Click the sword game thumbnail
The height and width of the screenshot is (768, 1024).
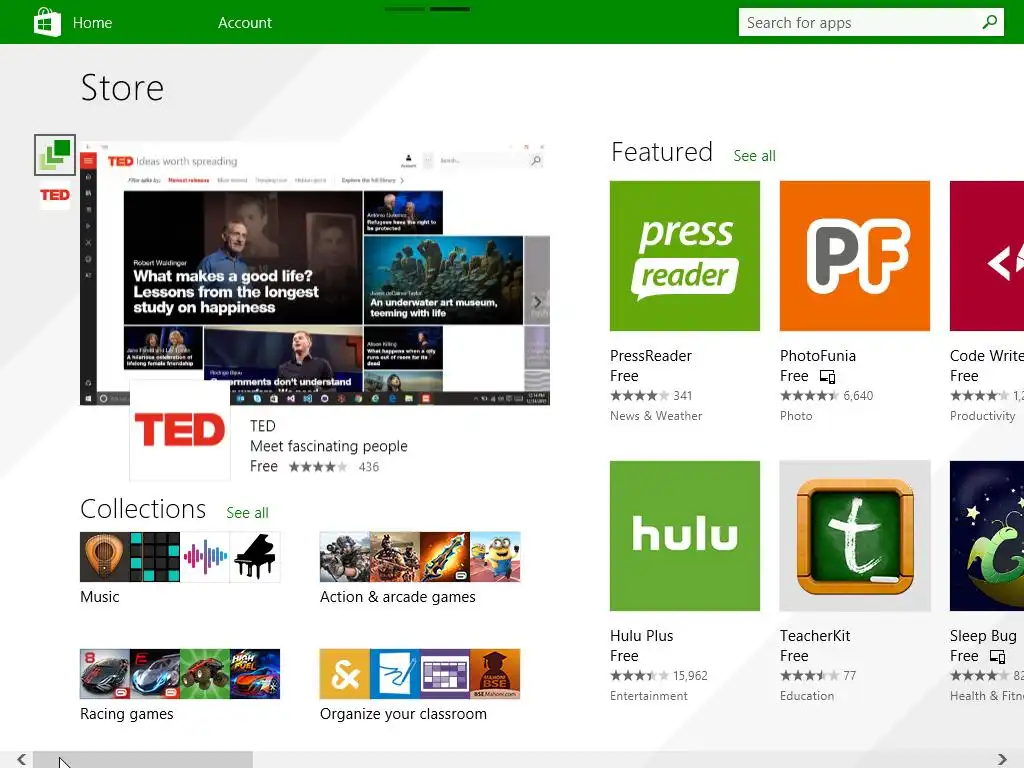click(445, 557)
